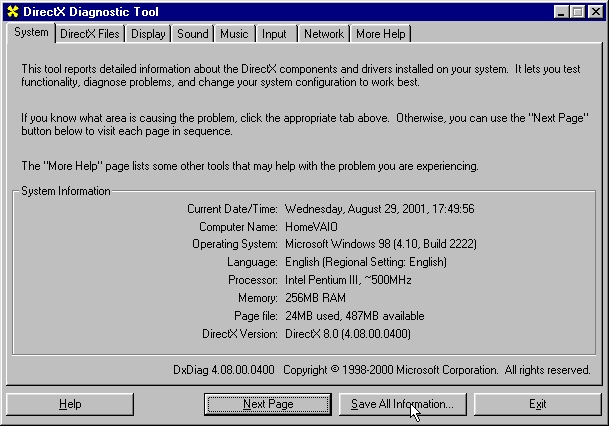The width and height of the screenshot is (609, 426).
Task: Click the 'DxDiag 4.08.00.0400' version text
Action: click(224, 370)
